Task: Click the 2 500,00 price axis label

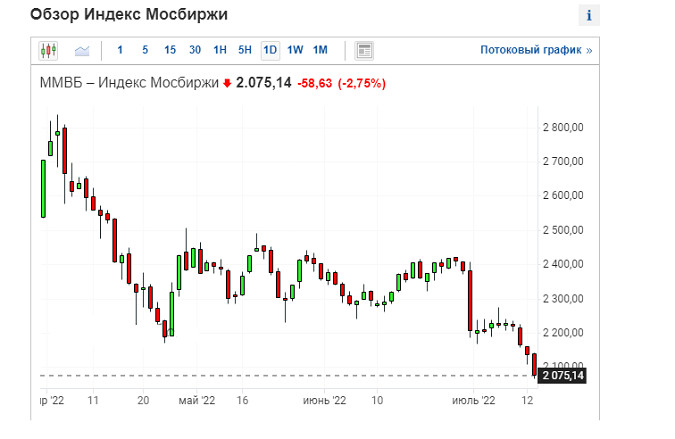Action: (x=563, y=230)
